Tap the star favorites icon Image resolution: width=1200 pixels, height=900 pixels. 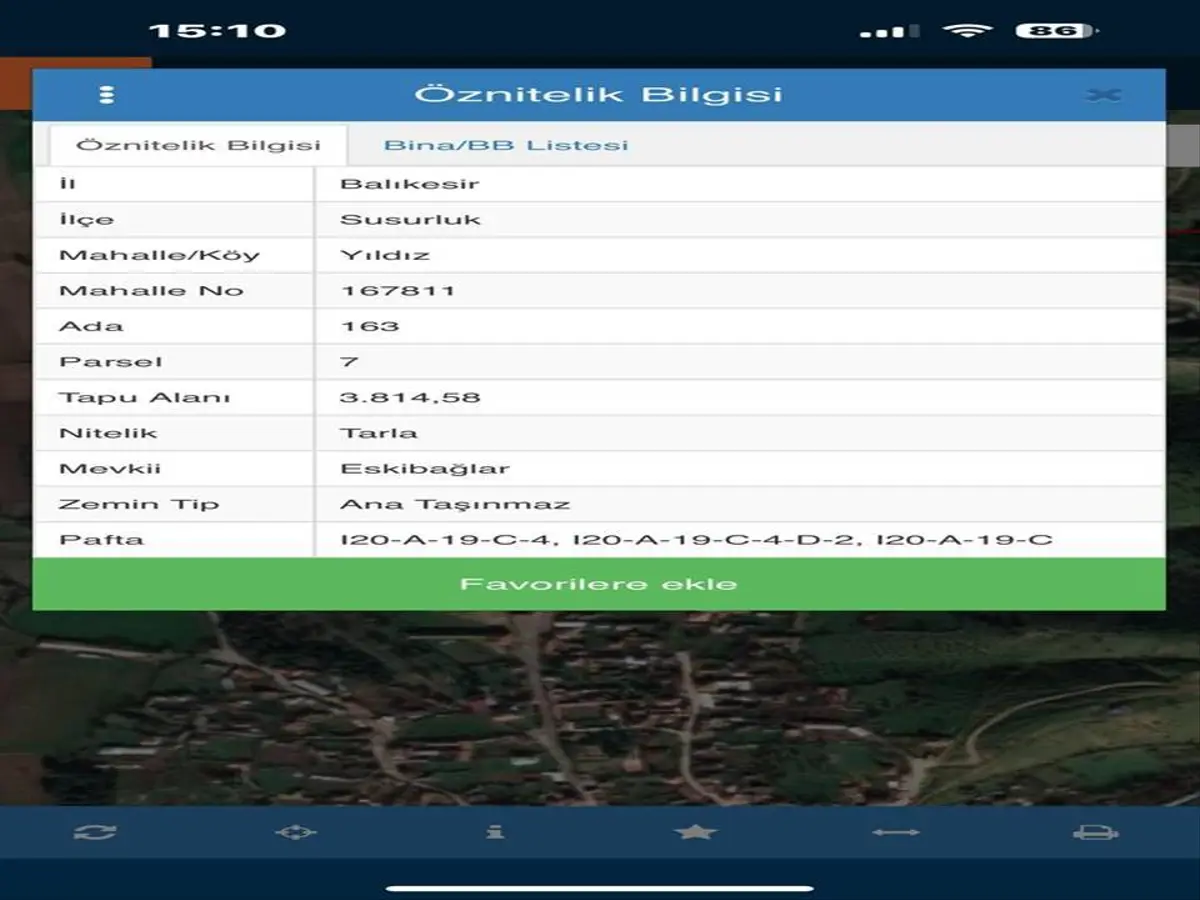695,832
